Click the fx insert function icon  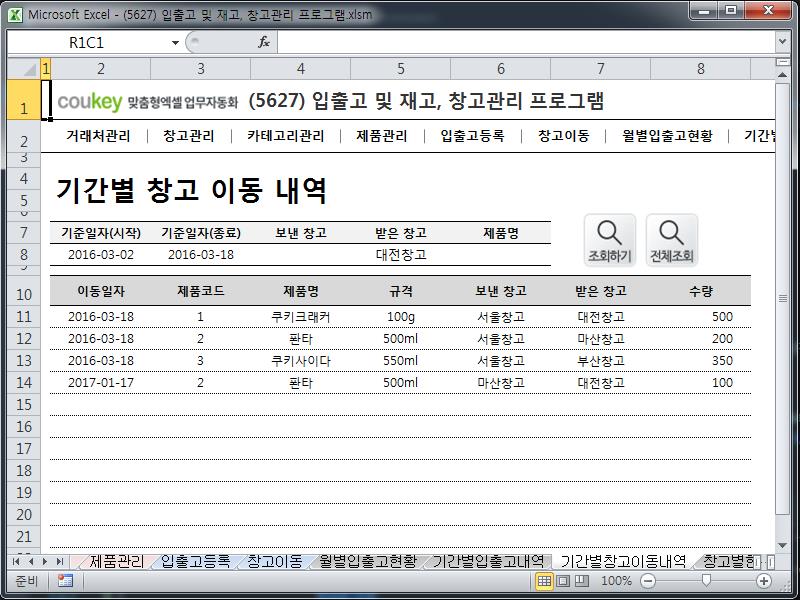(x=264, y=42)
